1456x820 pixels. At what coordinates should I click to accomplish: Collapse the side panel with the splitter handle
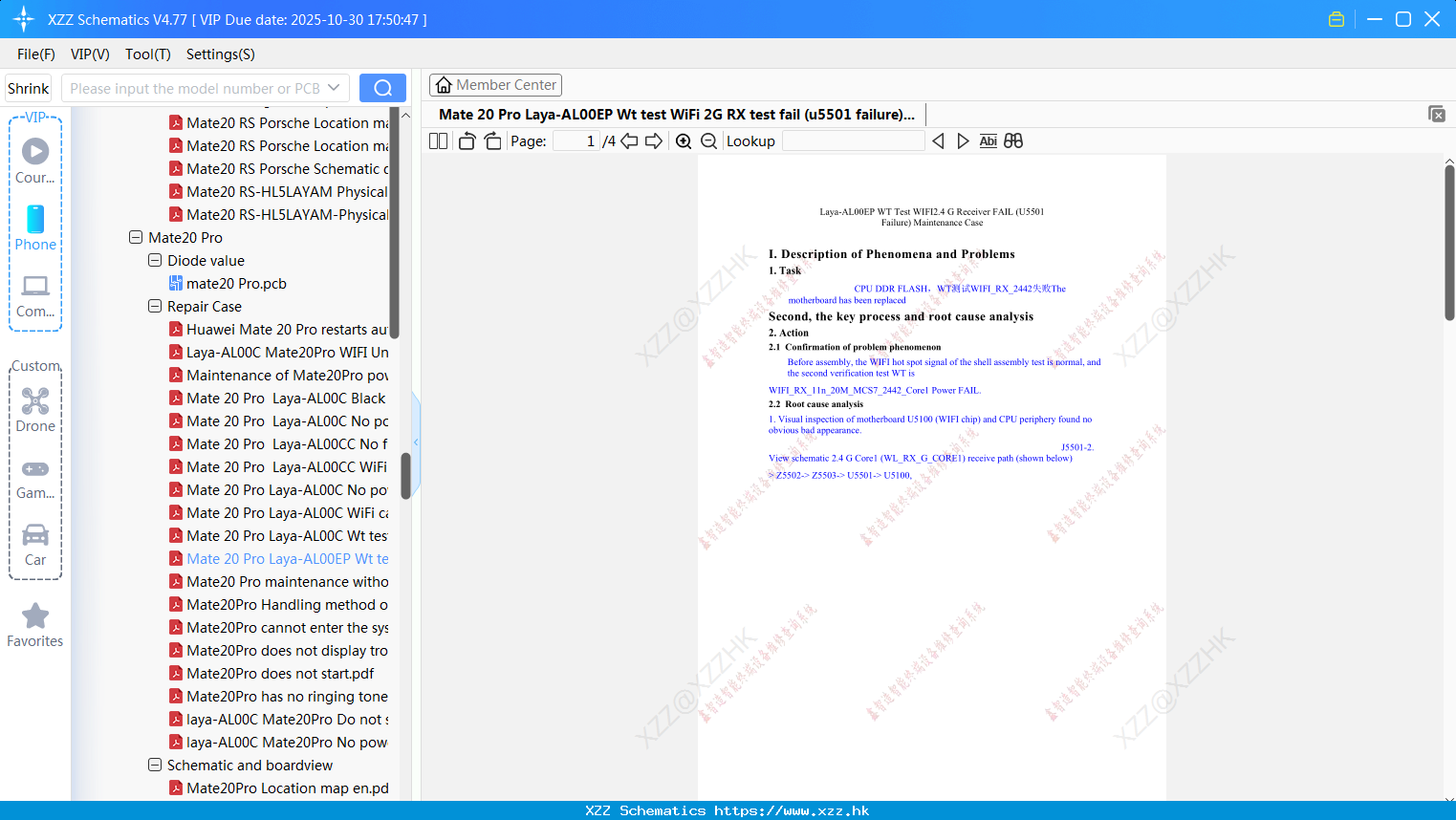click(x=416, y=442)
